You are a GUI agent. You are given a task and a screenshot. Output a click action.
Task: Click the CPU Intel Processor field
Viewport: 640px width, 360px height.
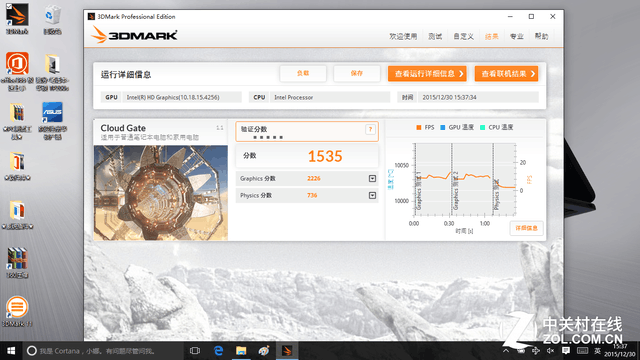(x=329, y=97)
